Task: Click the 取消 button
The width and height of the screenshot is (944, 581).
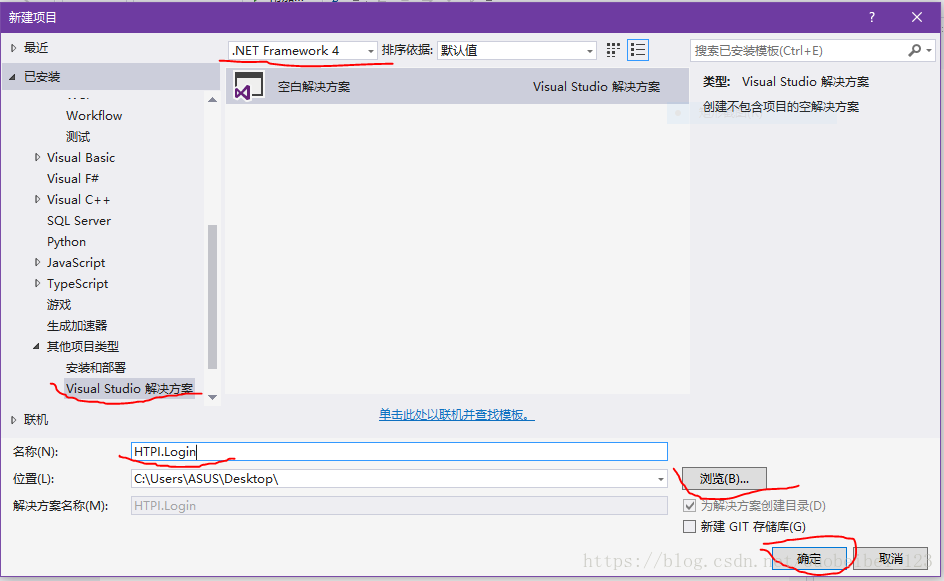Action: (x=890, y=559)
